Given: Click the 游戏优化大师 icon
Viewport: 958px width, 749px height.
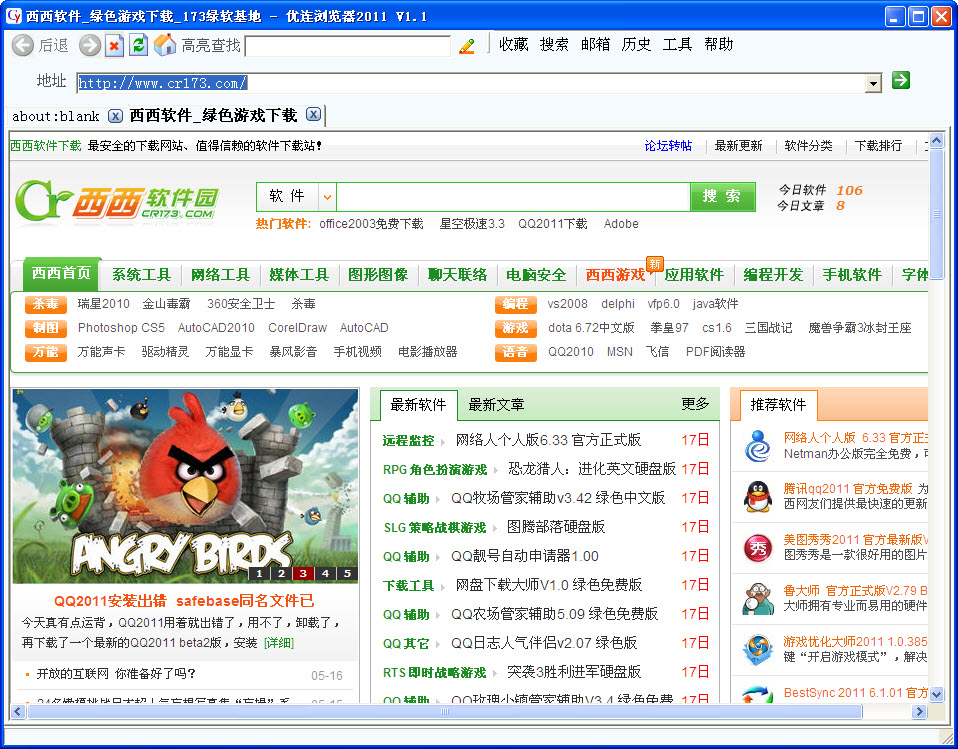Looking at the screenshot, I should (x=758, y=649).
